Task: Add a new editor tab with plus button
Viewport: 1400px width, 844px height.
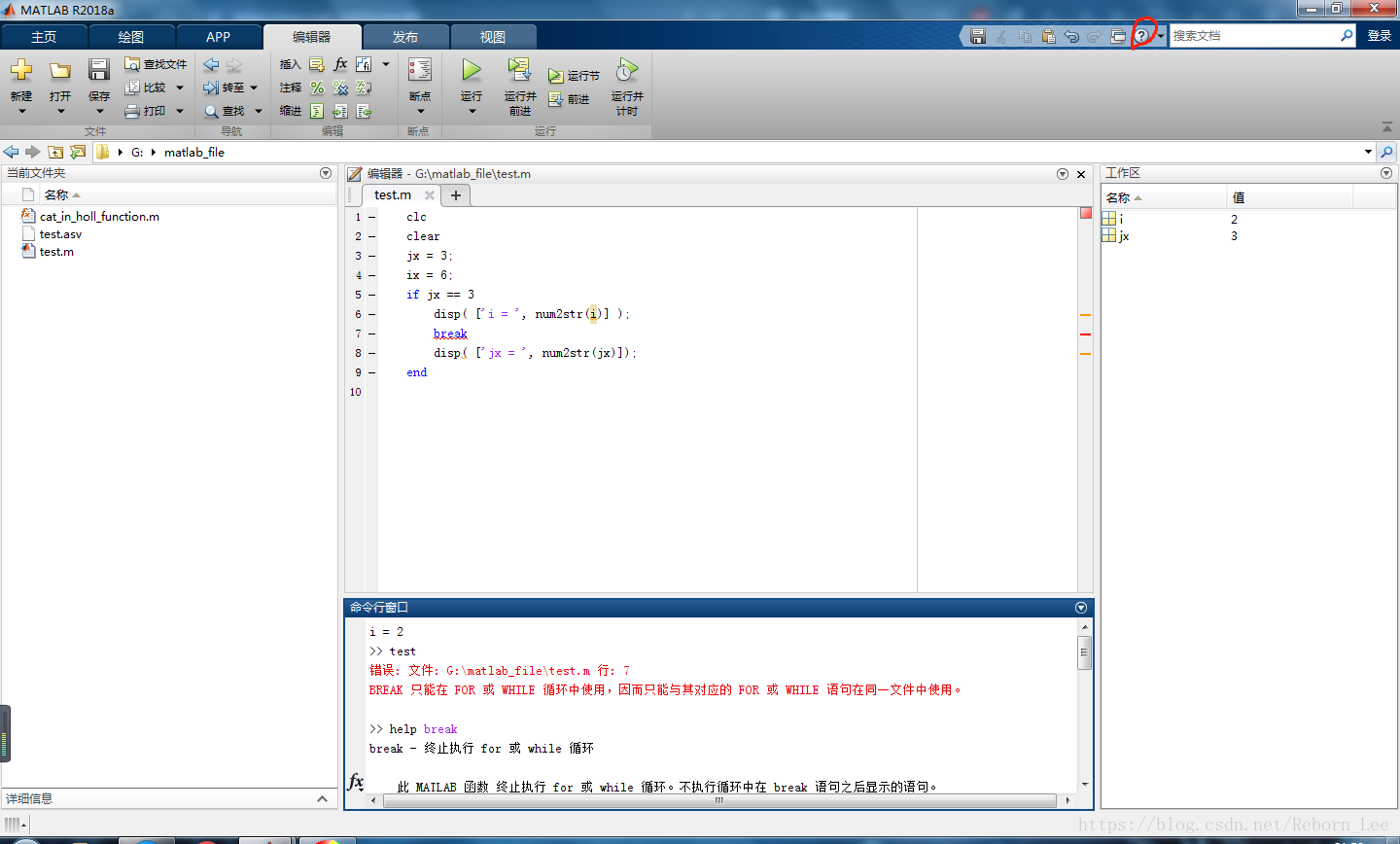Action: tap(455, 195)
